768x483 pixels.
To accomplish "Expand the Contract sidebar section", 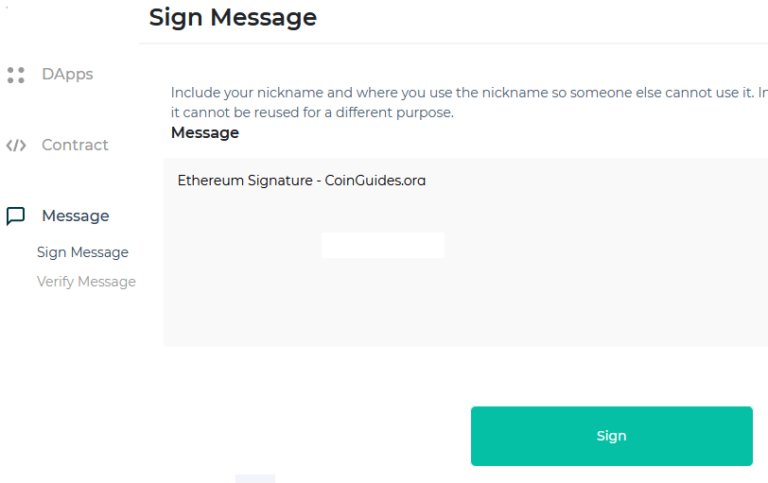I will pos(75,145).
